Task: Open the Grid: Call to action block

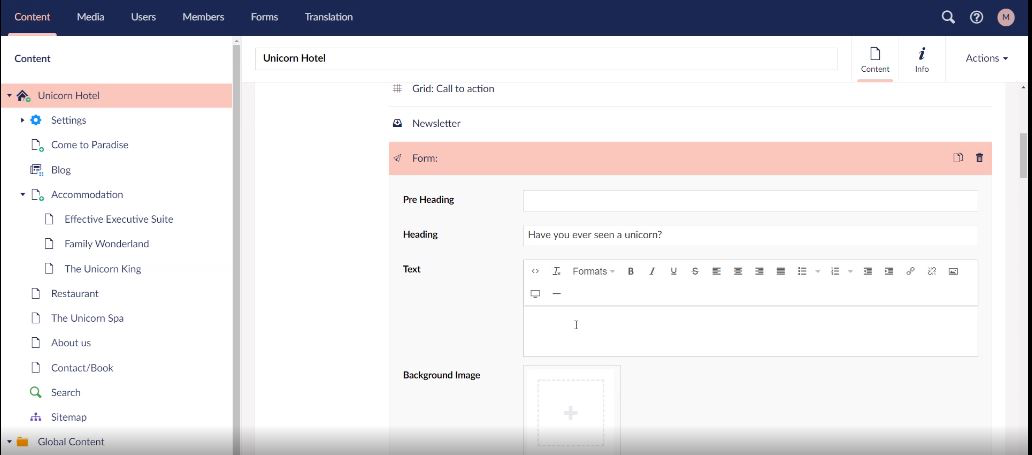Action: [x=690, y=89]
